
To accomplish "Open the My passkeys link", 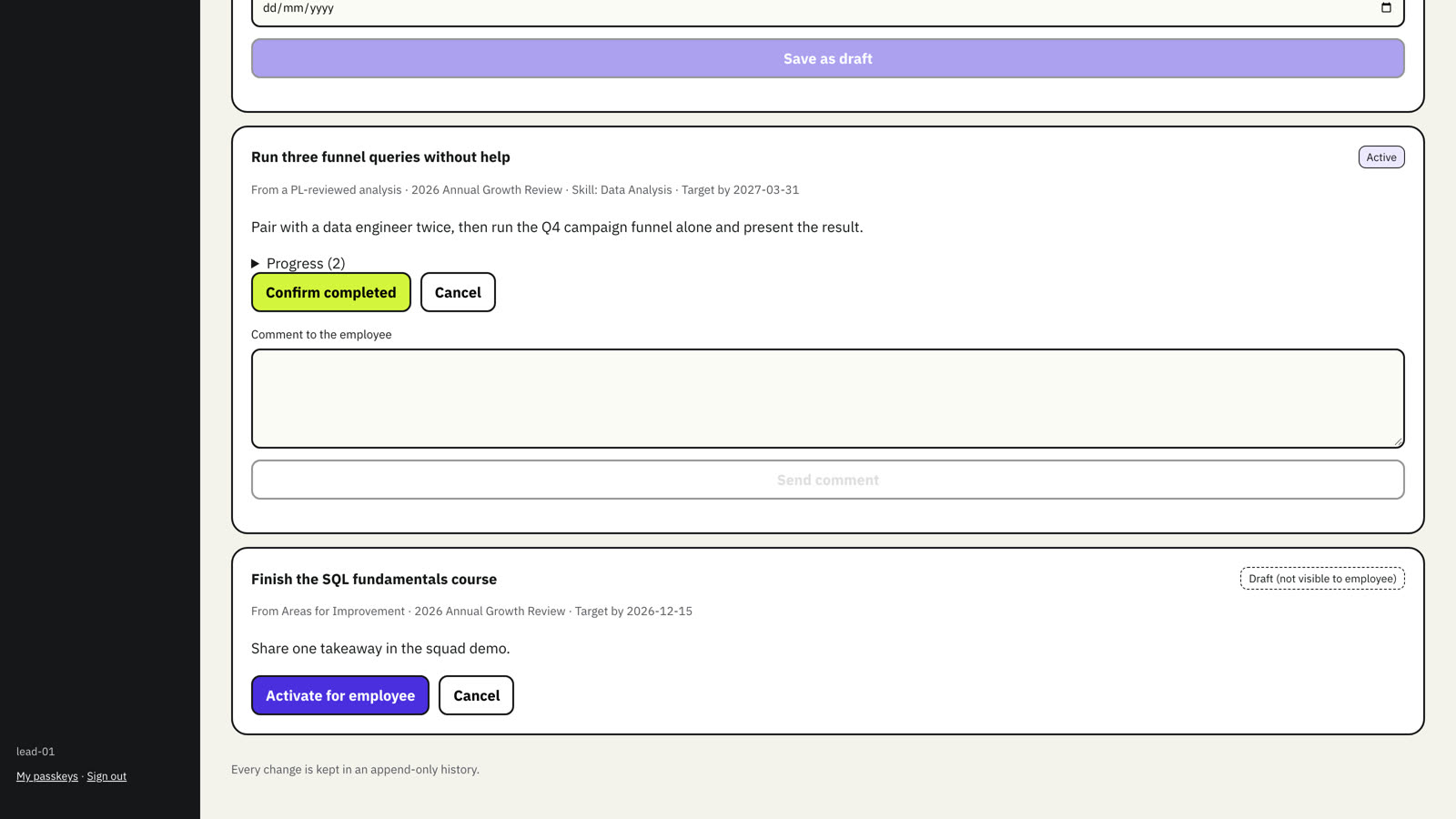I will 47,776.
